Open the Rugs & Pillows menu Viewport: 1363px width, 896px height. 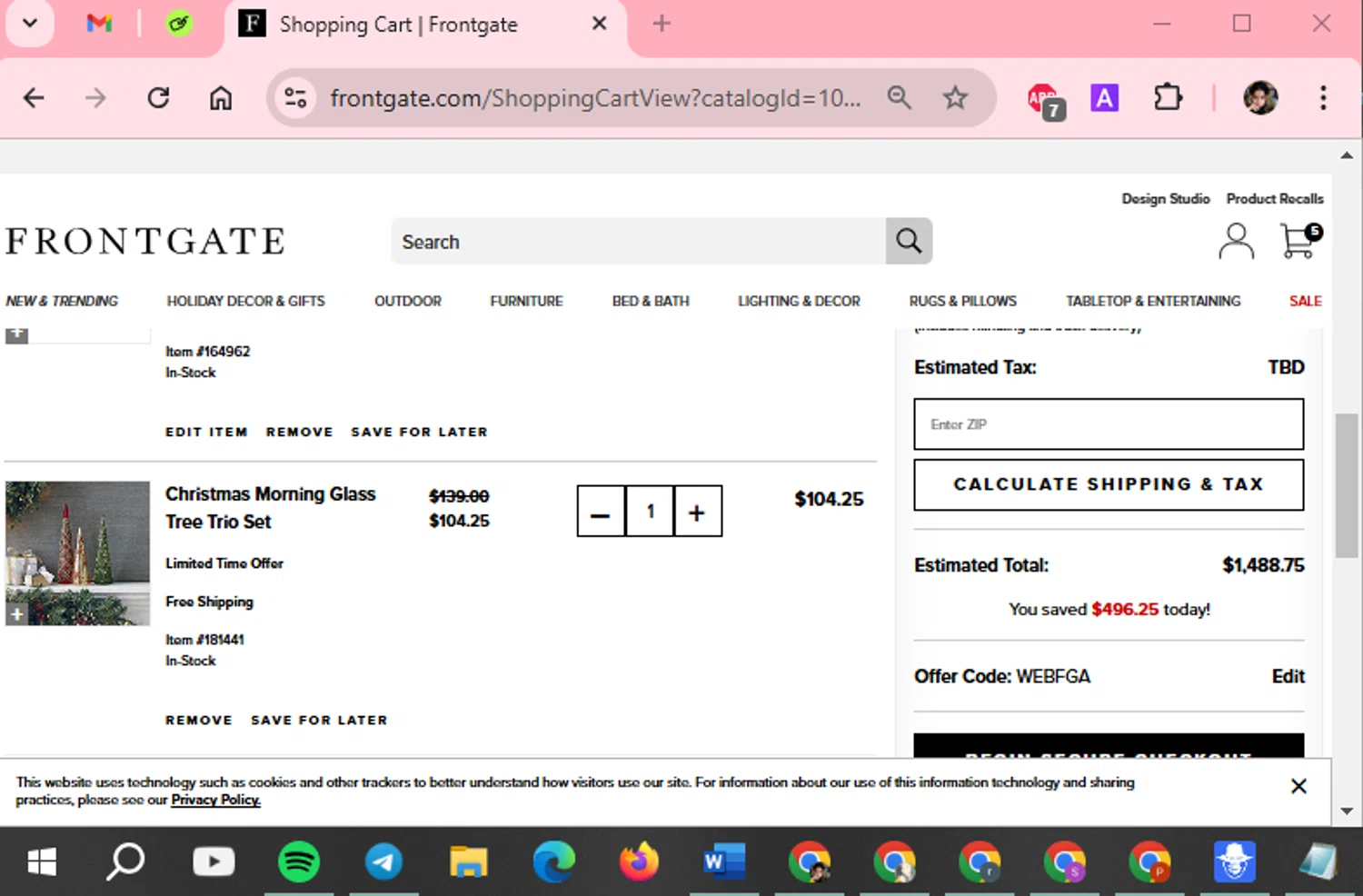click(x=963, y=301)
